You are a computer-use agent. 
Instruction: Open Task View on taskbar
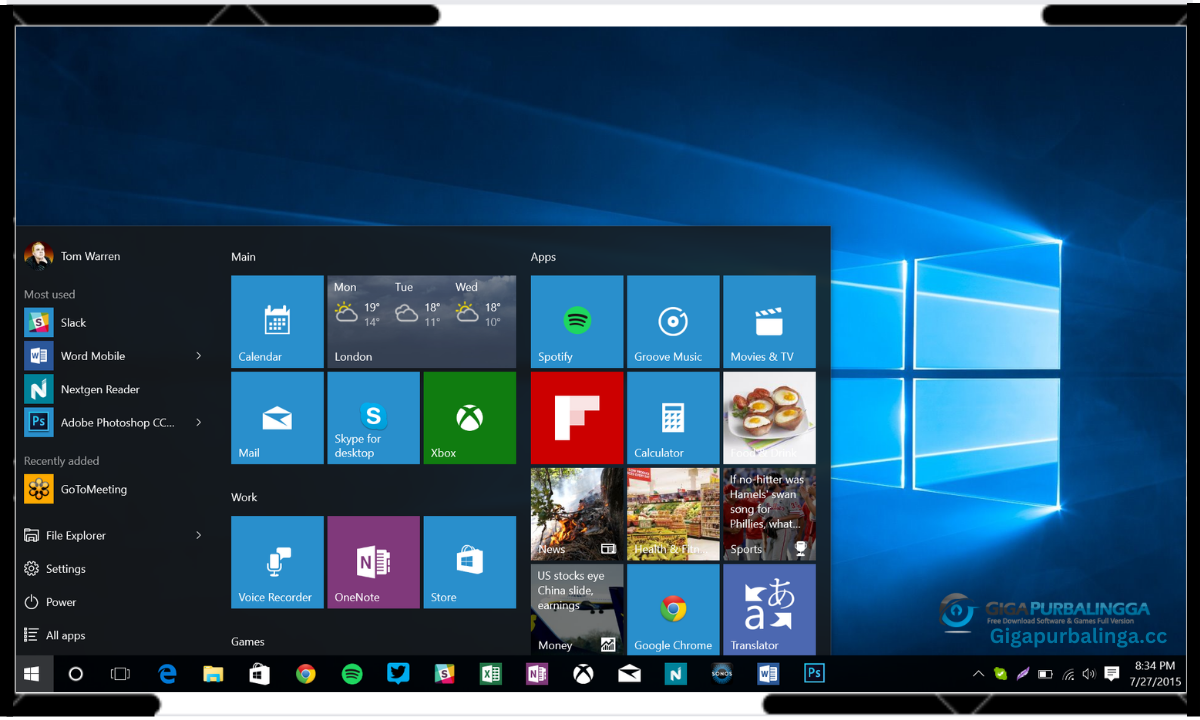point(120,674)
